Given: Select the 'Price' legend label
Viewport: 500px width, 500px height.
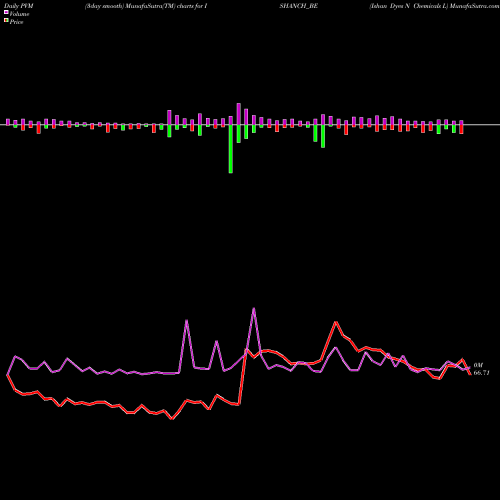Looking at the screenshot, I should coord(16,22).
